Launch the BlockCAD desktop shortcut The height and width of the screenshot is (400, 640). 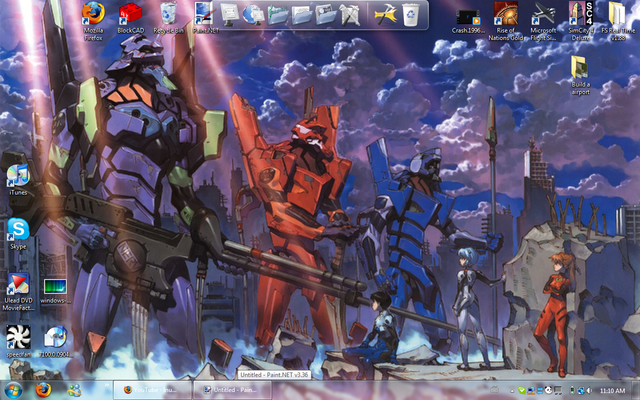coord(131,18)
